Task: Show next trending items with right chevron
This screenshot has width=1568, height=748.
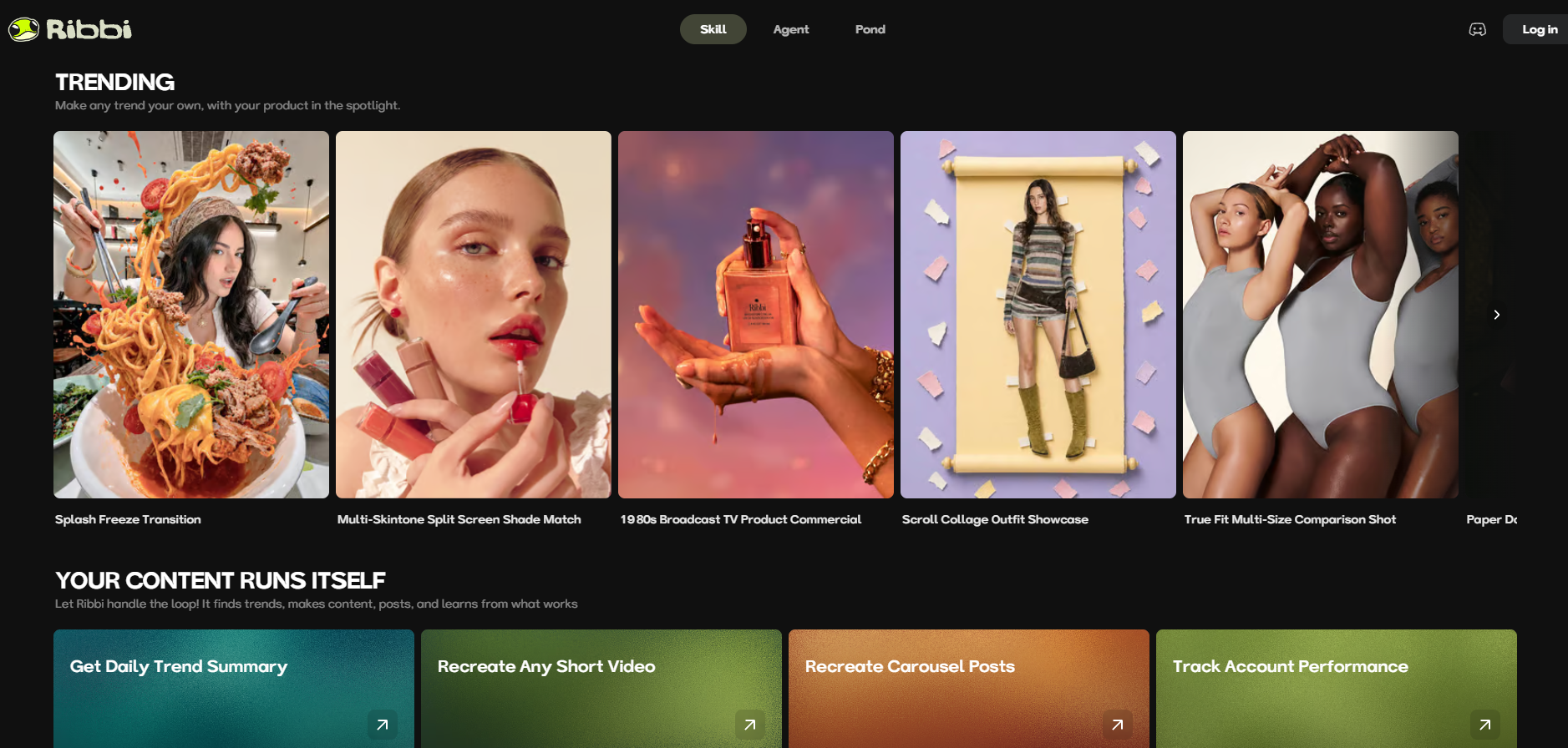Action: tap(1496, 315)
